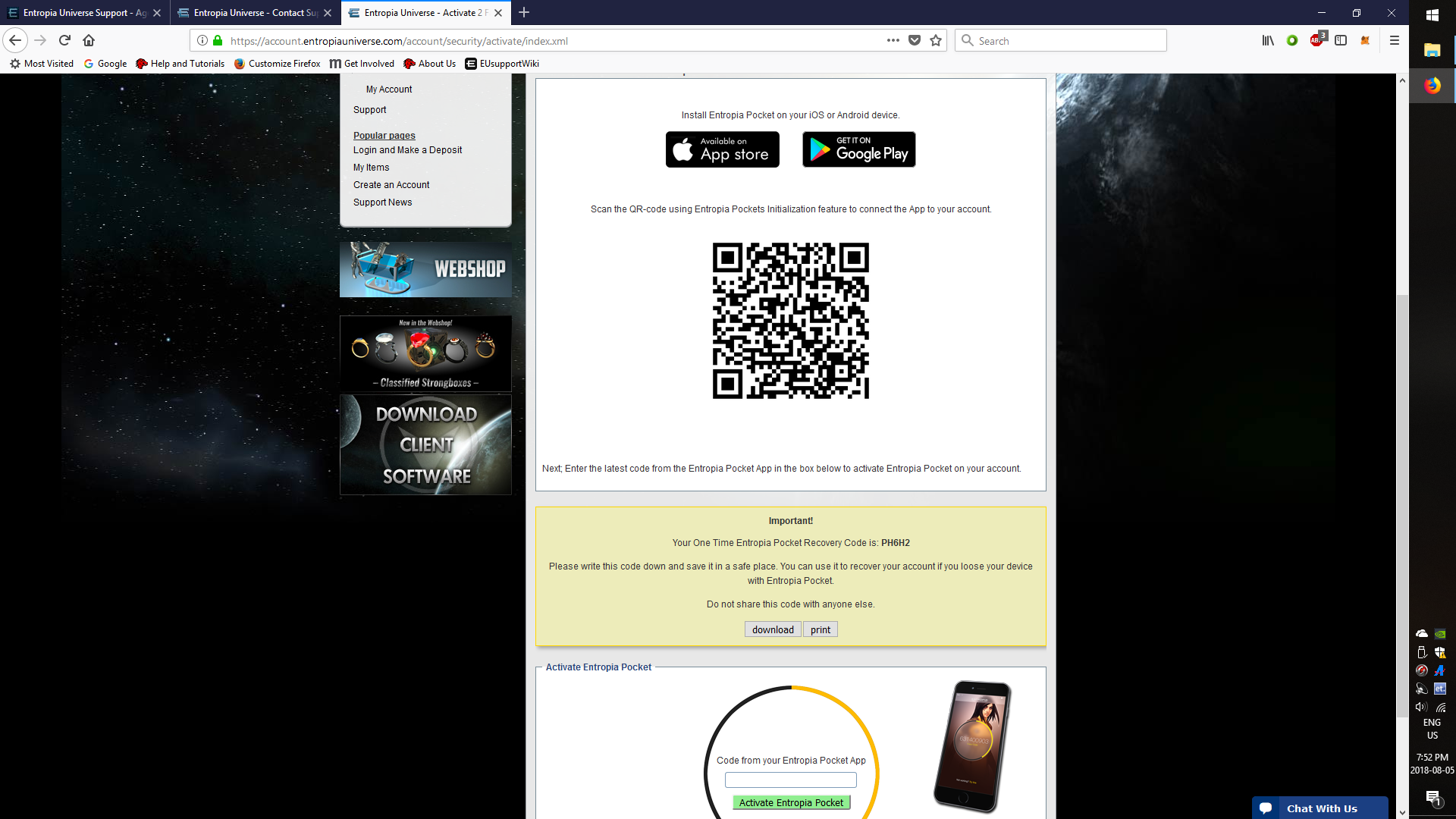Viewport: 1456px width, 819px height.
Task: Print the recovery code
Action: (x=821, y=629)
